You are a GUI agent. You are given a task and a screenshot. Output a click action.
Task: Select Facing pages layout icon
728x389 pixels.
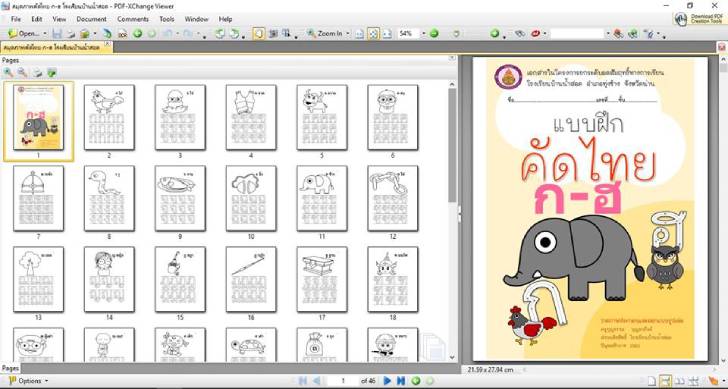(x=680, y=381)
